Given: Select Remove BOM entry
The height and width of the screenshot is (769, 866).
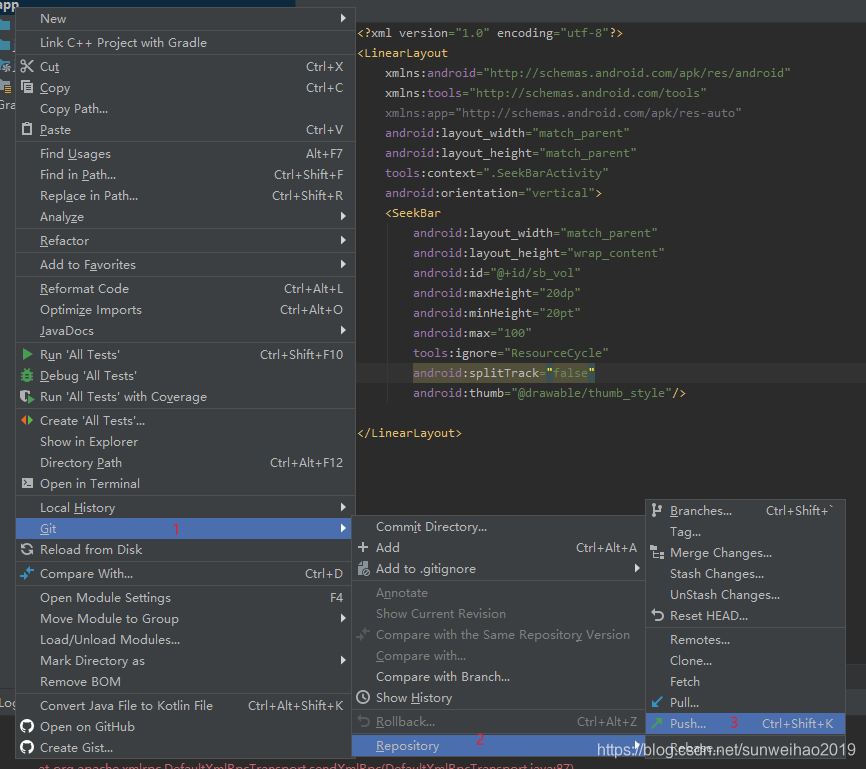Looking at the screenshot, I should point(185,681).
